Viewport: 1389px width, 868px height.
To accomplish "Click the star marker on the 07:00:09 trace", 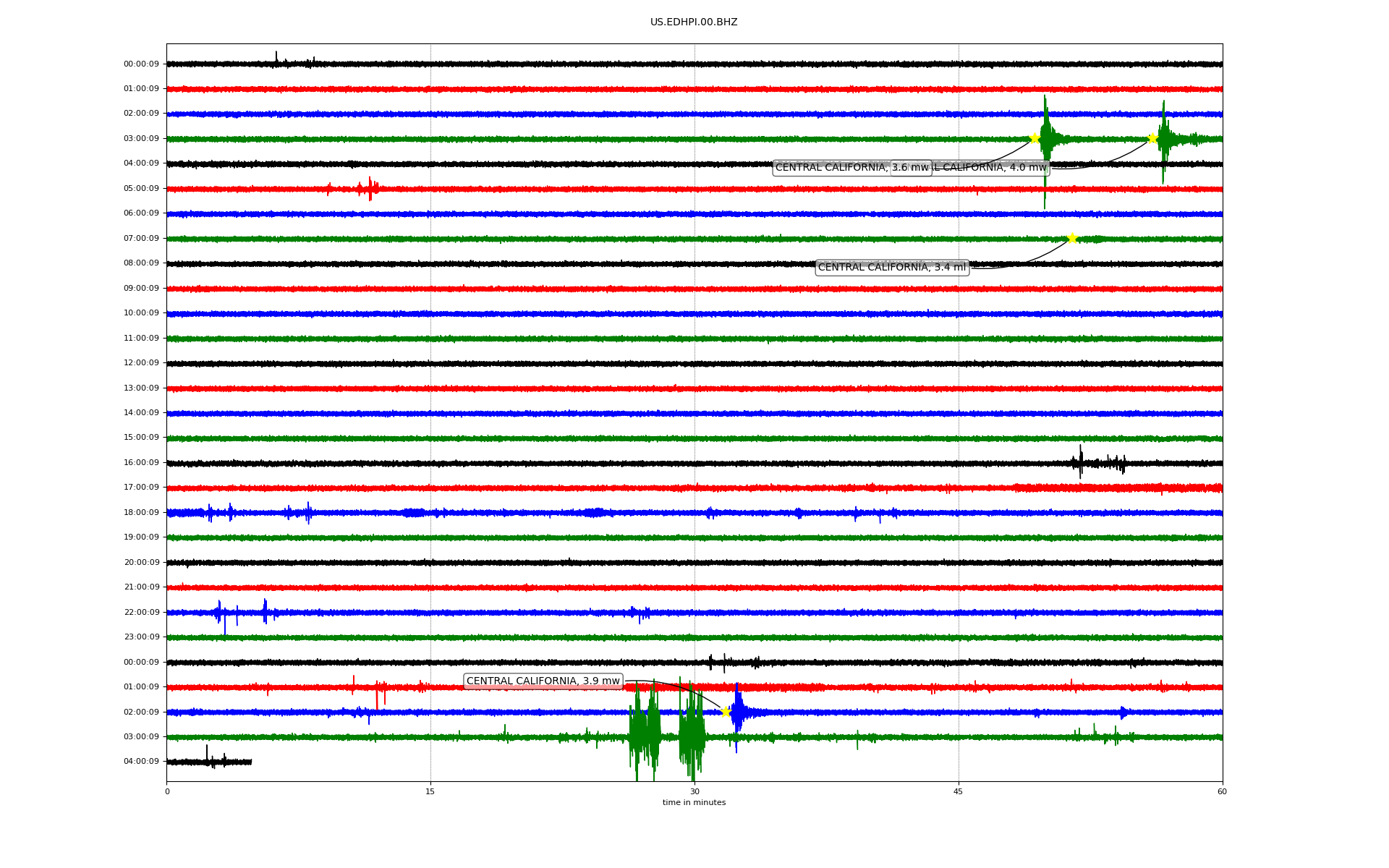I will [1072, 238].
